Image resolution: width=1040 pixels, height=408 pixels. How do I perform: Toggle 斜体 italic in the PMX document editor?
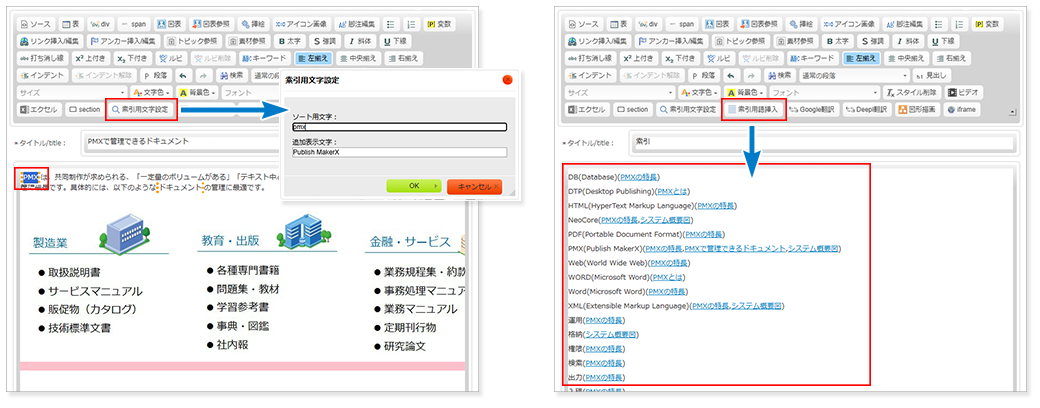coord(362,41)
